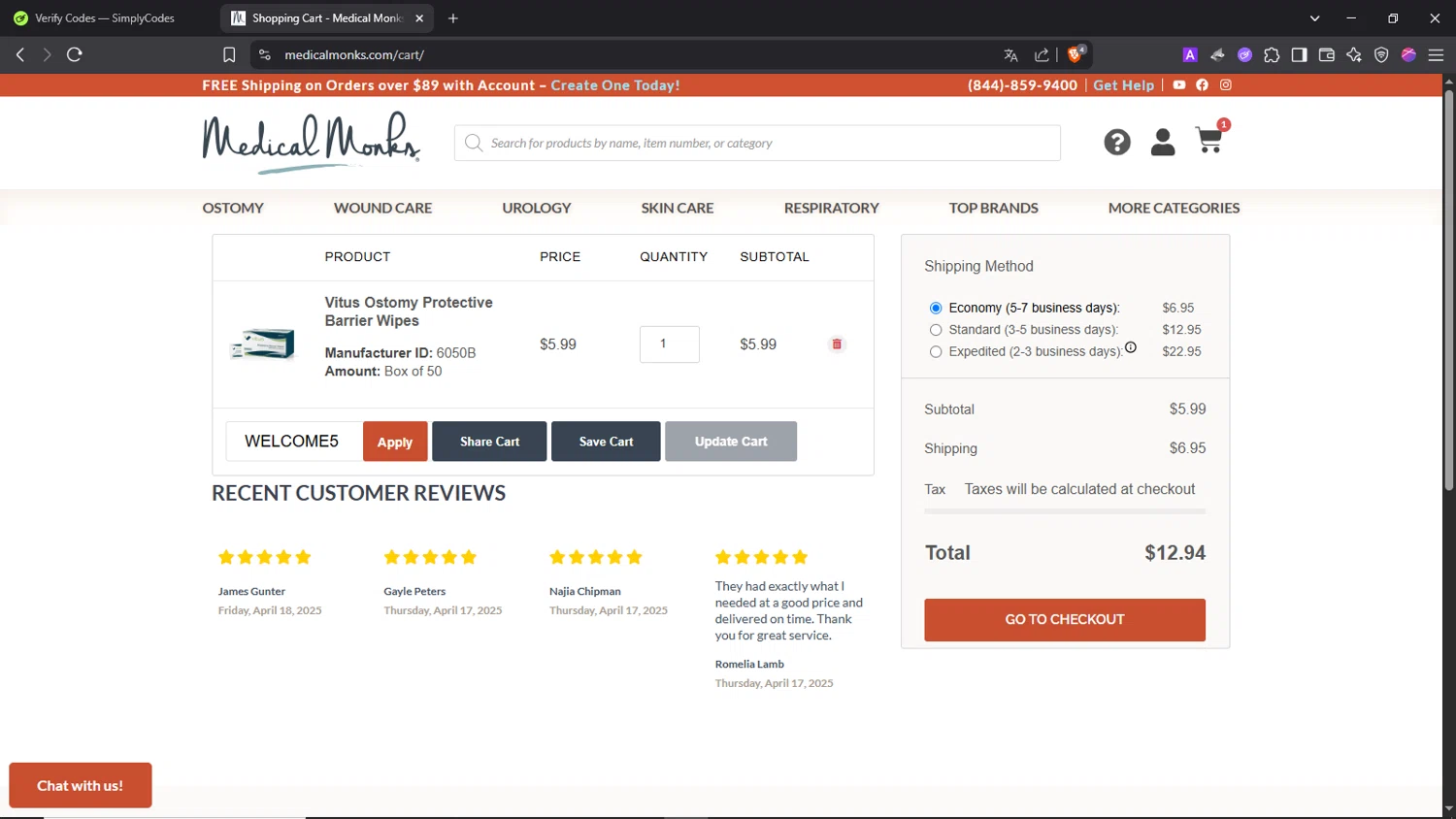Screen dimensions: 1456x819
Task: Click the Total amount $12.94
Action: (x=1175, y=553)
